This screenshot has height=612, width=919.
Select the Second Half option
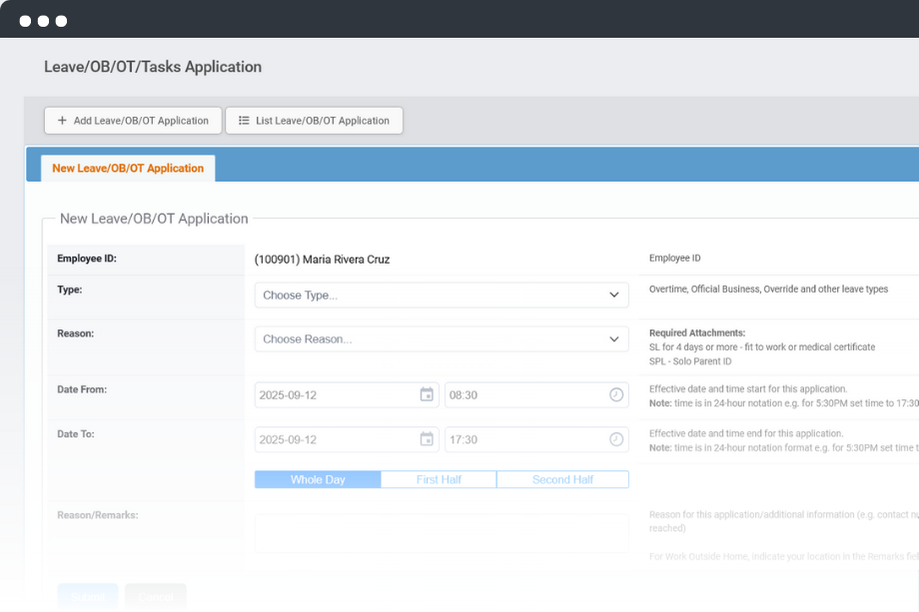pos(563,480)
